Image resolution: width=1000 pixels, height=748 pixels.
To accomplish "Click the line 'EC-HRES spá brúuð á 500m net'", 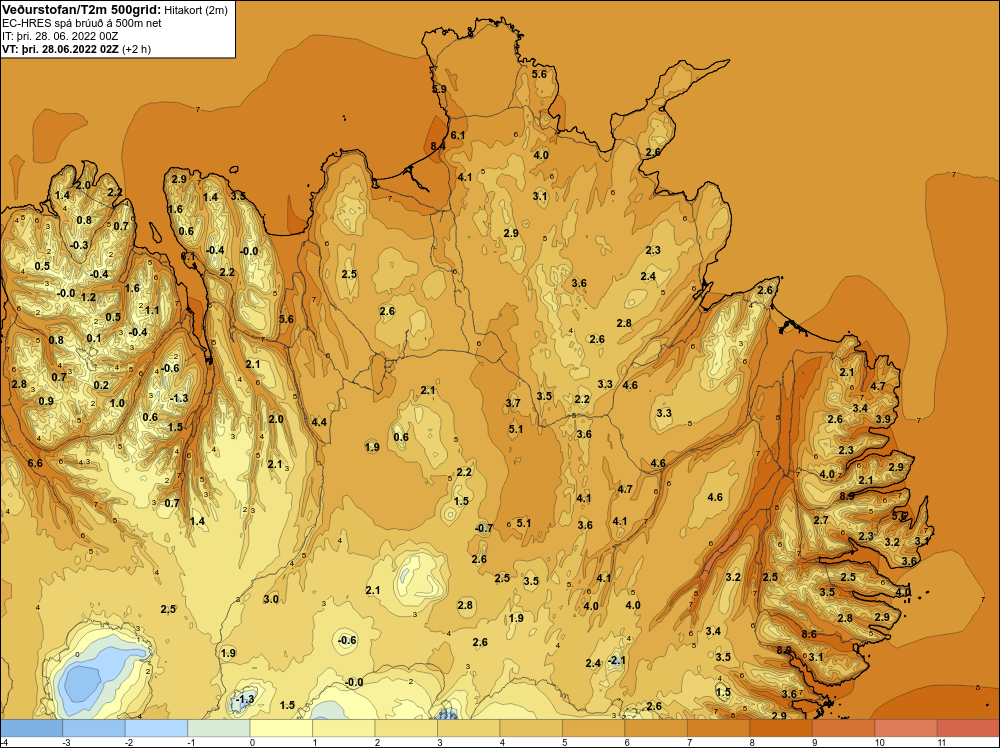I will tap(82, 23).
